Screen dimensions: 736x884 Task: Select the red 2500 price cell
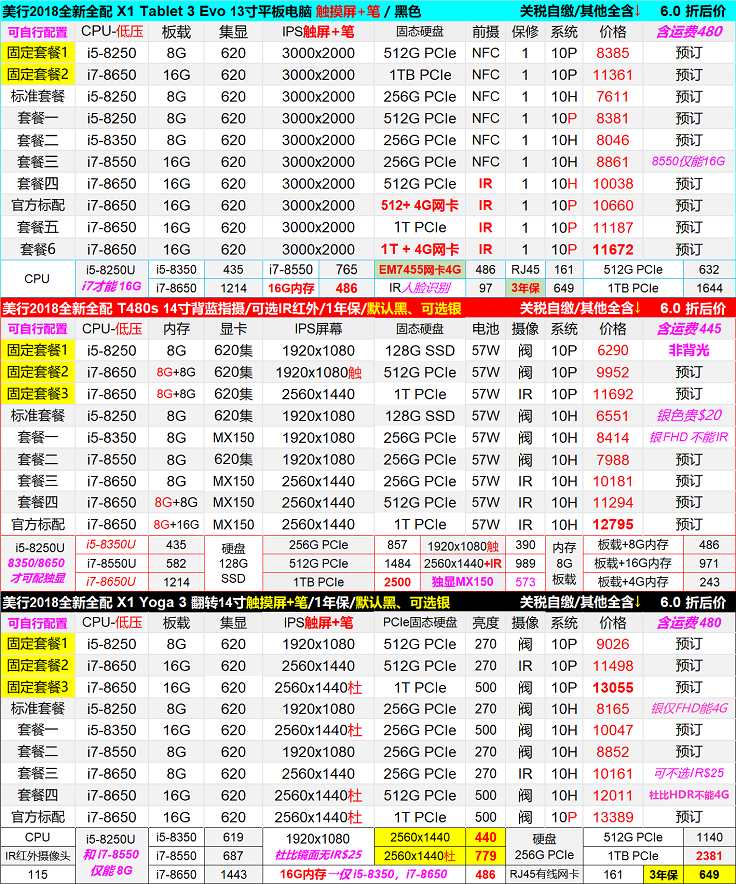tap(397, 582)
